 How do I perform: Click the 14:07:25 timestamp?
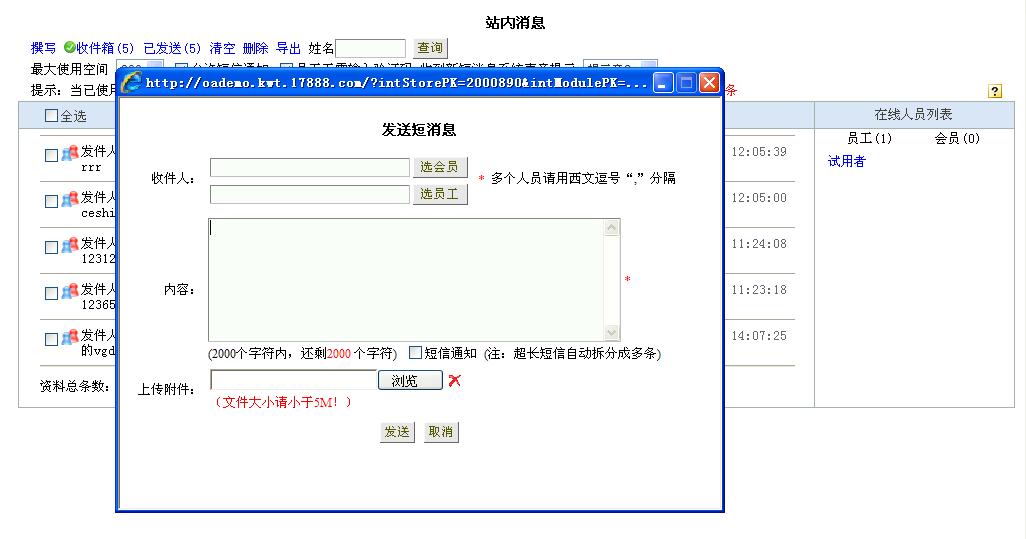click(759, 336)
